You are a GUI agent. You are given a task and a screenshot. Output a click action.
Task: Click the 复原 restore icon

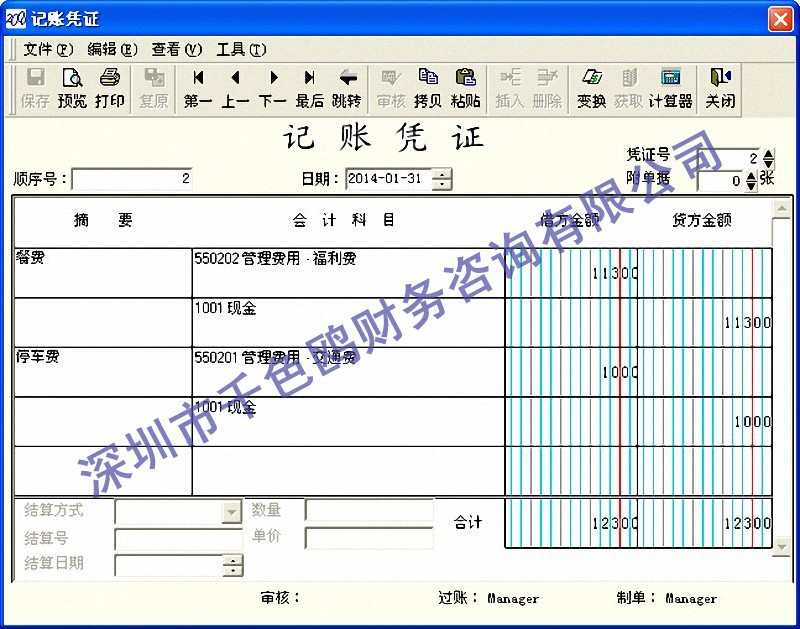[154, 88]
